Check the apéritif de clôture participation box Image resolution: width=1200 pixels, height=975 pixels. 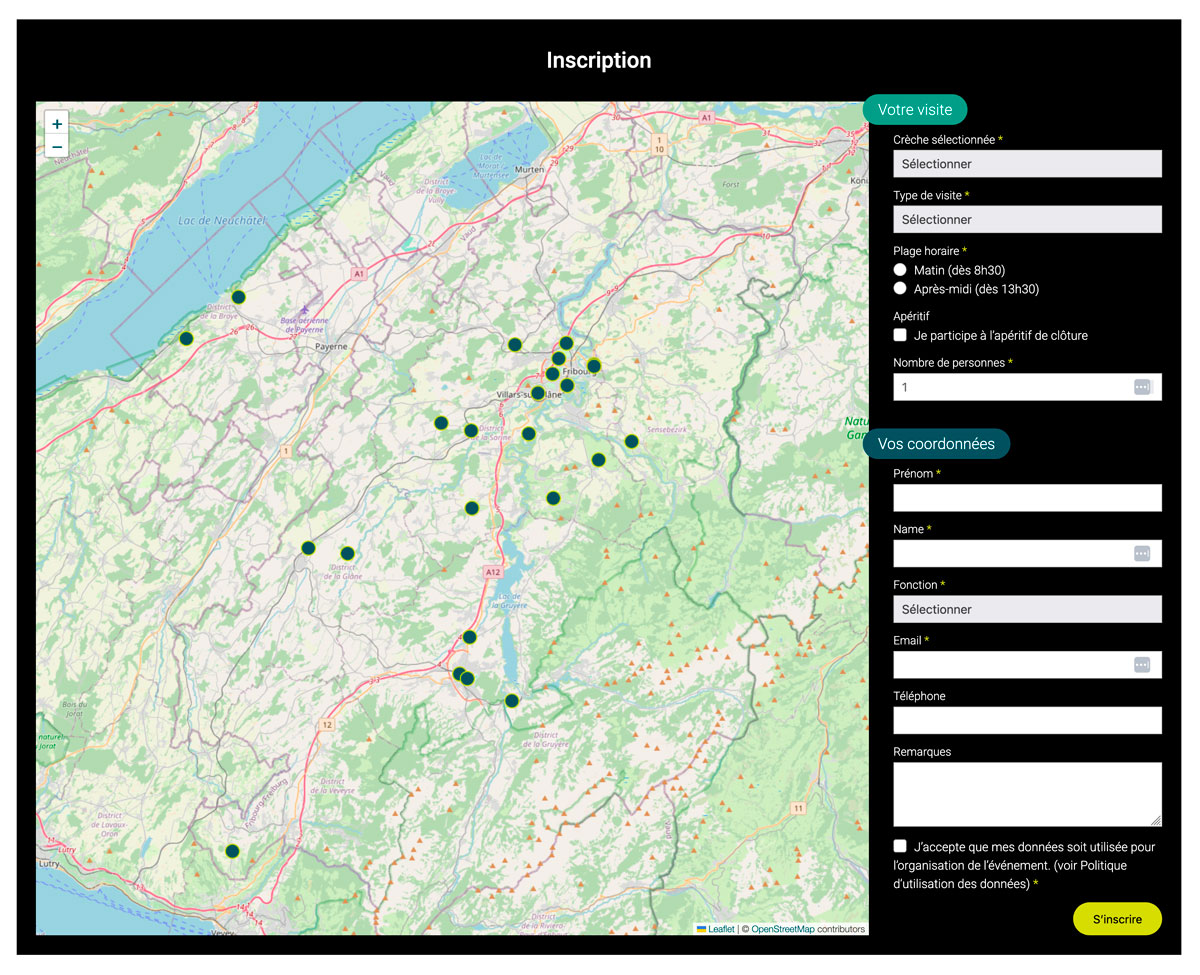pyautogui.click(x=900, y=335)
